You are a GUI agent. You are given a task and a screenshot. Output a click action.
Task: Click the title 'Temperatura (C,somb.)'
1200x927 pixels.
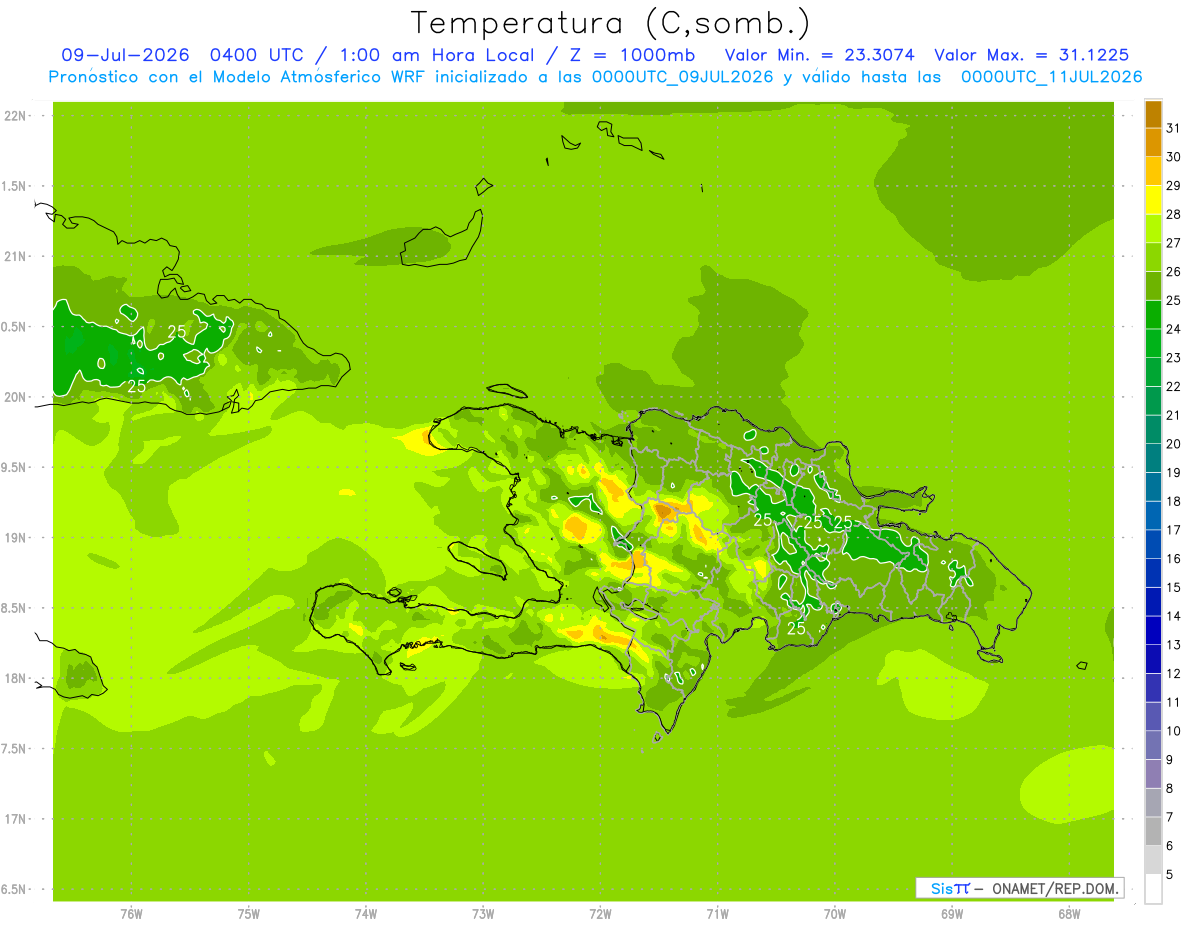coord(611,23)
